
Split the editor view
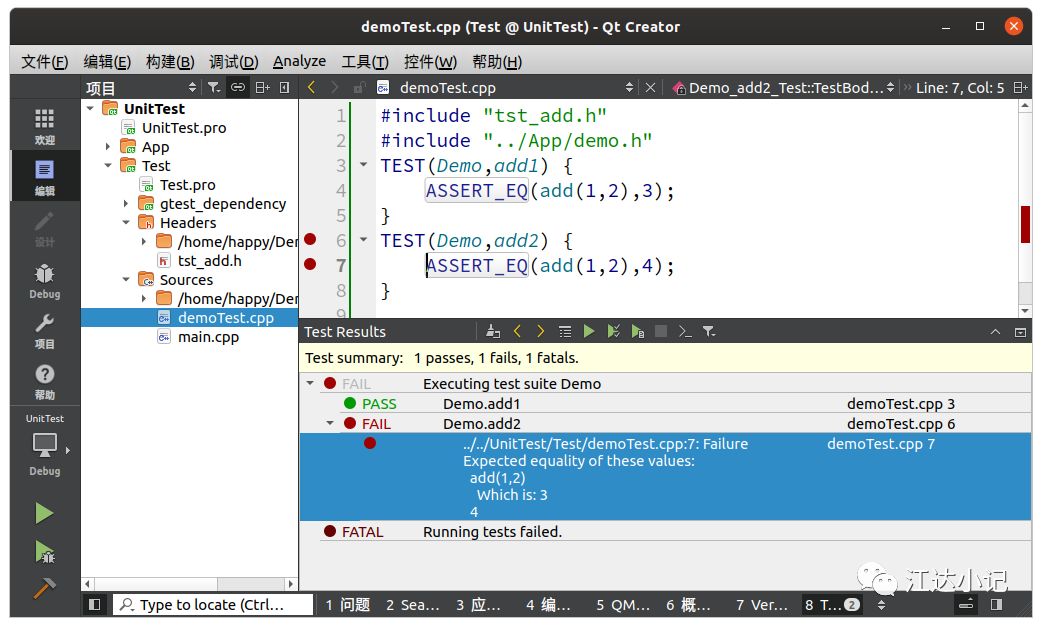pyautogui.click(x=1020, y=87)
